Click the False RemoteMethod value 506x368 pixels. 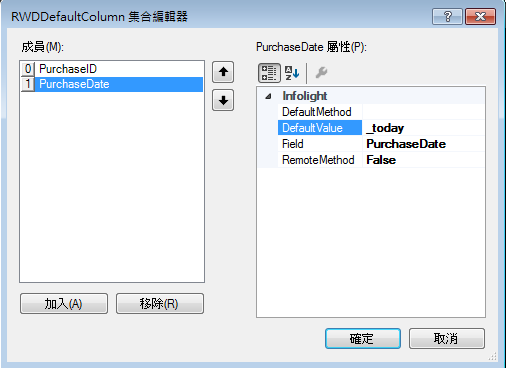pos(424,160)
